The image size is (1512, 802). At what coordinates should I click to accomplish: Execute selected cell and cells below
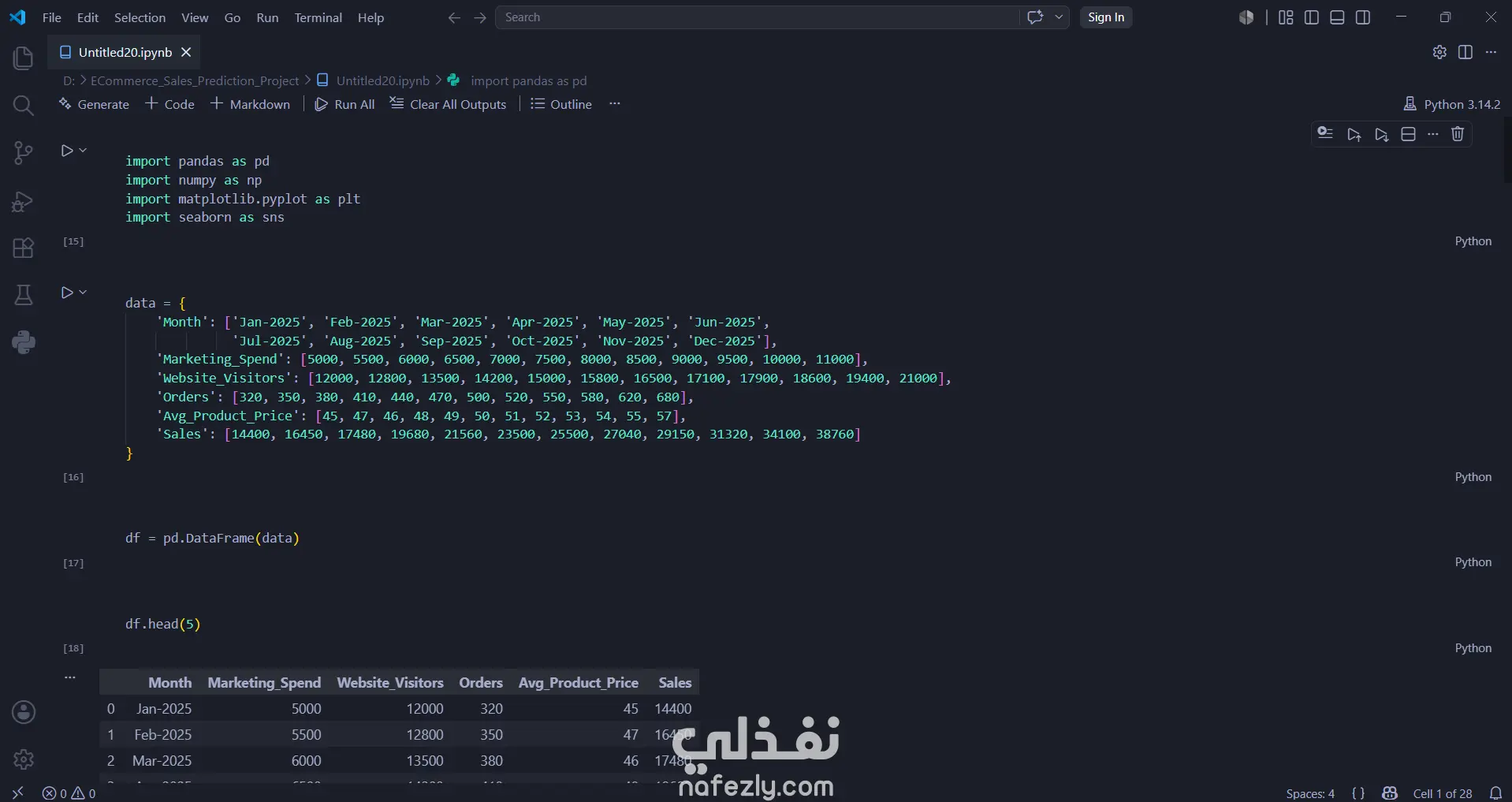1381,134
